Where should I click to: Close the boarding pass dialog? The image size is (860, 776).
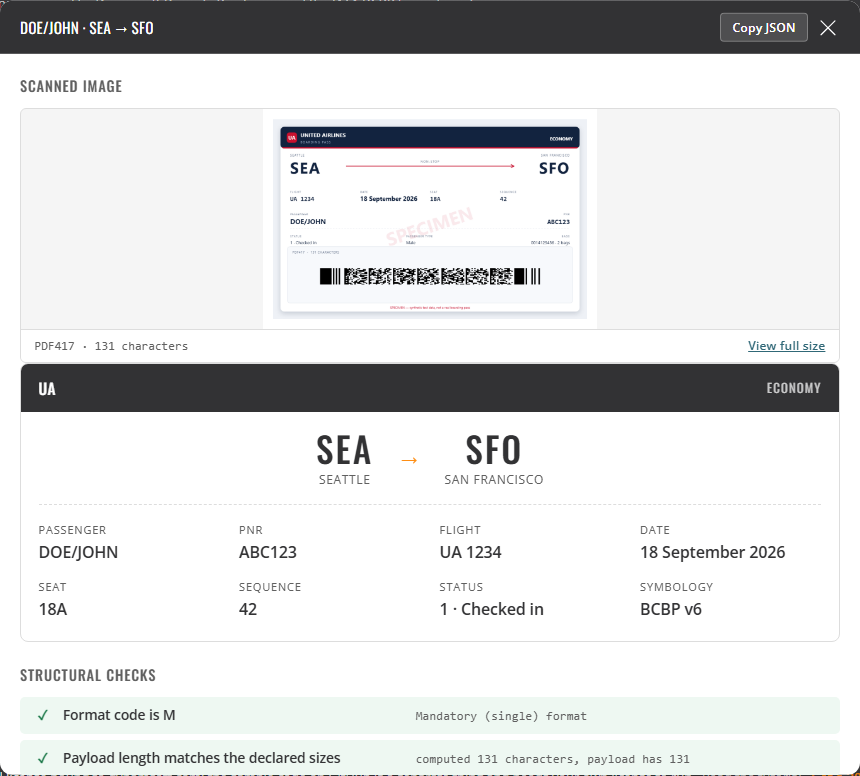coord(828,27)
